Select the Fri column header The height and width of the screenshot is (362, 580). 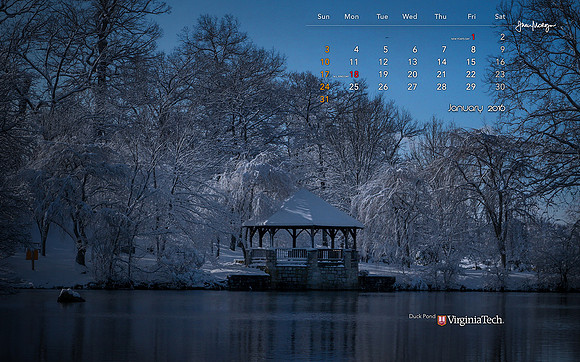tap(472, 17)
